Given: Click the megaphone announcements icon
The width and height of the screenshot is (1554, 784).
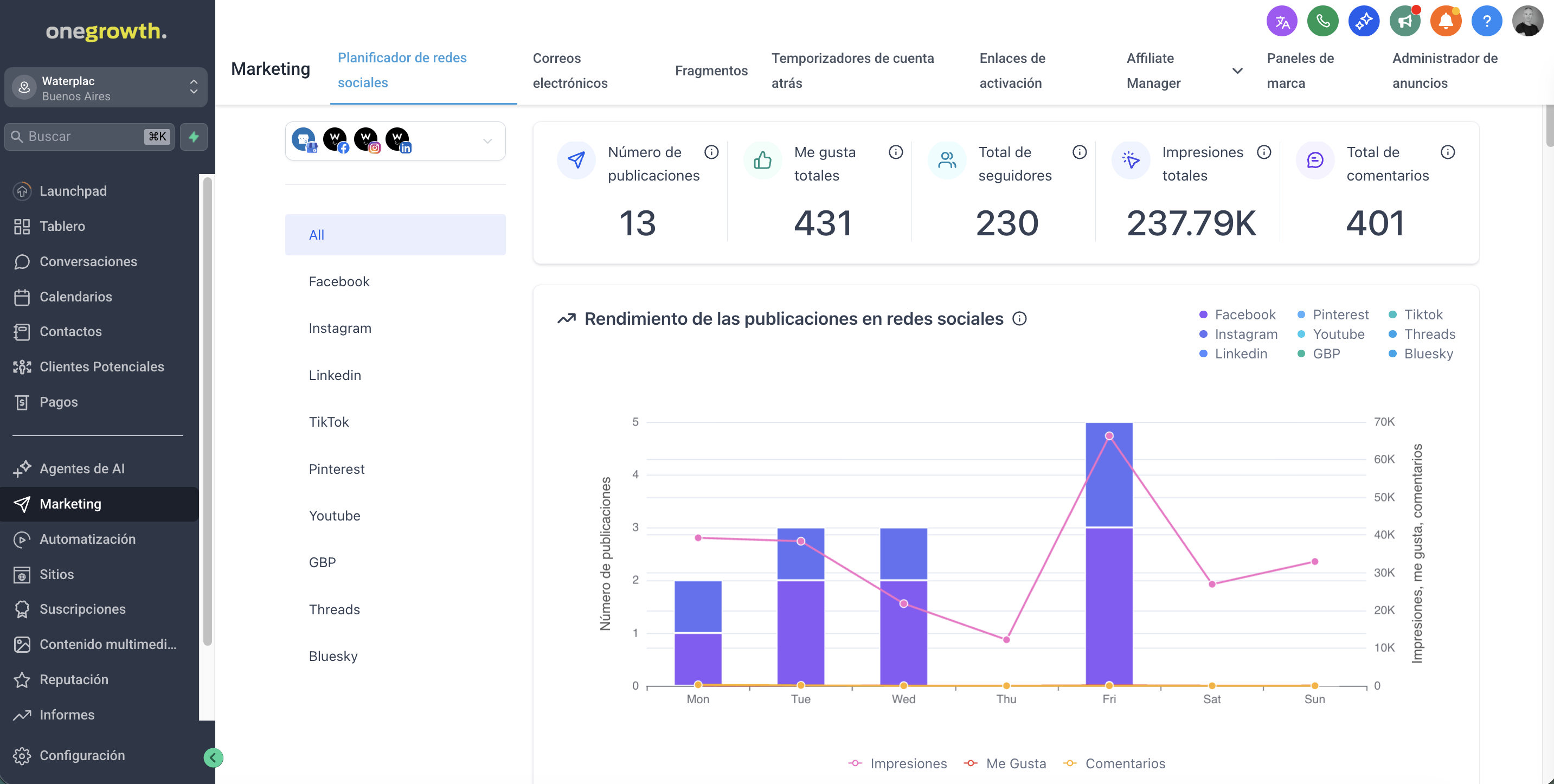Looking at the screenshot, I should pyautogui.click(x=1404, y=22).
